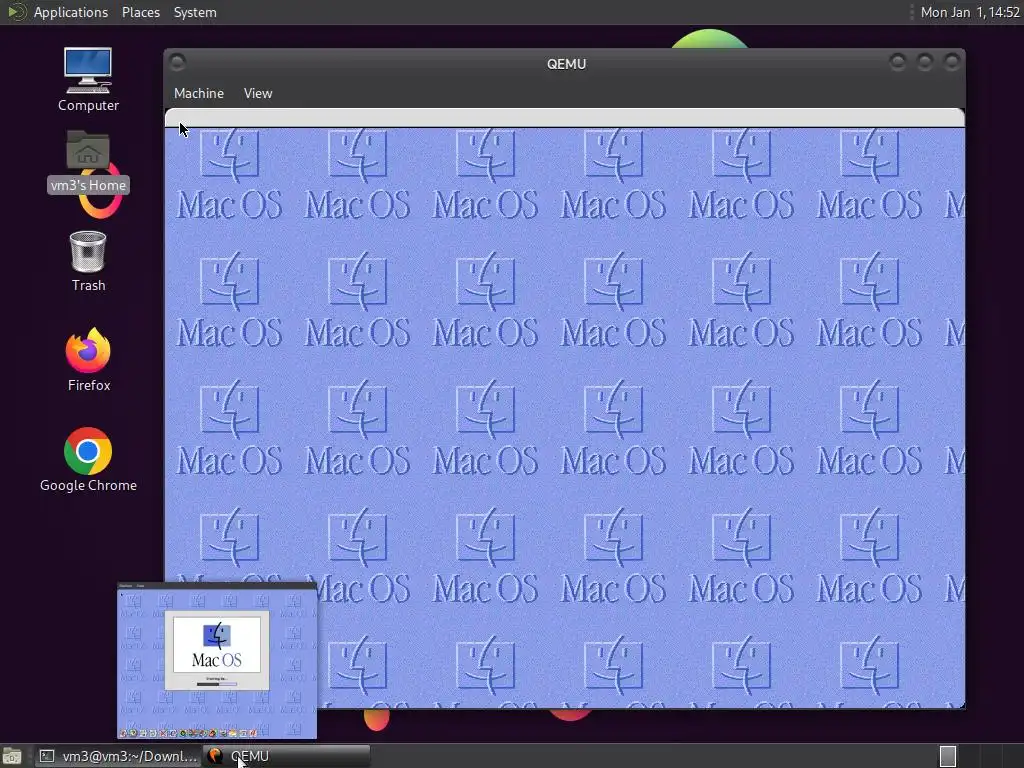Open vm3's Home folder icon

(x=88, y=162)
